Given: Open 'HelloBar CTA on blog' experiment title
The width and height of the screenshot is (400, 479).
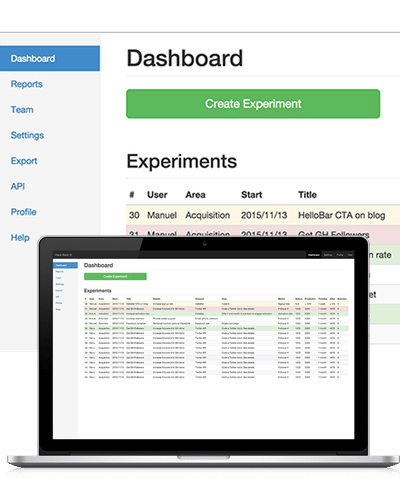Looking at the screenshot, I should click(342, 215).
